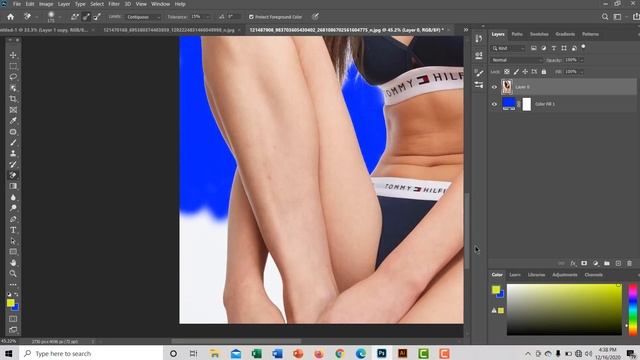Select the Frame tool
Screen dimensions: 640x360
pos(13,110)
